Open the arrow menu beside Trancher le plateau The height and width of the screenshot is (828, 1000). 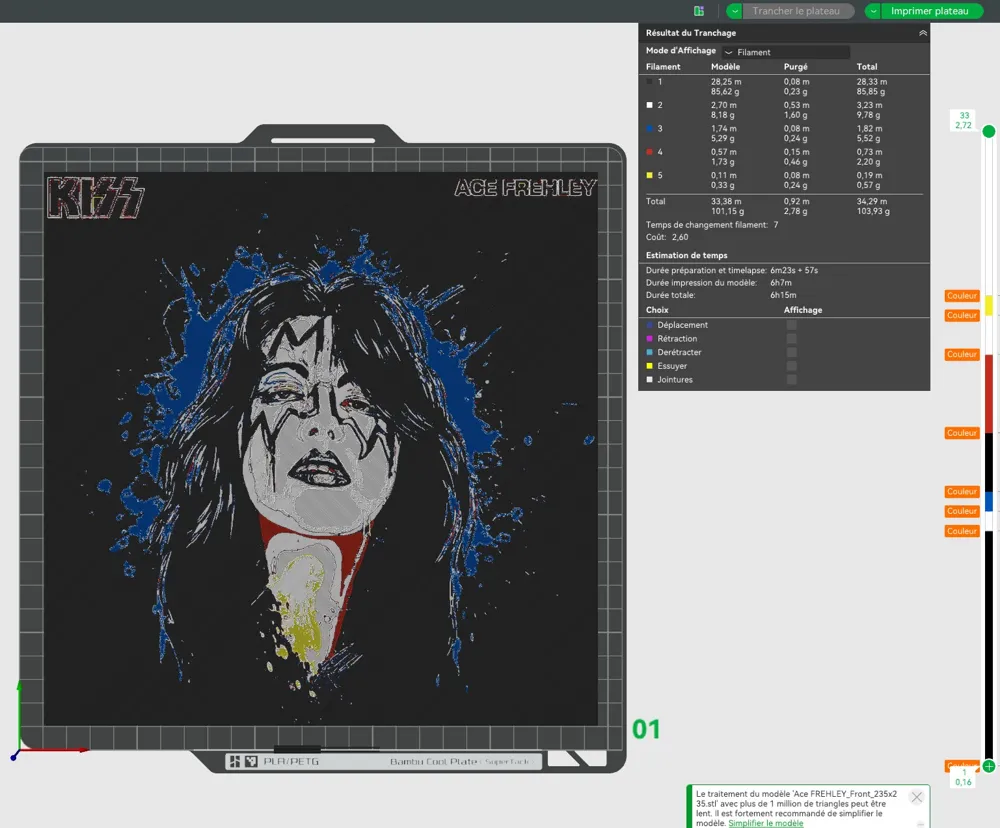point(735,11)
